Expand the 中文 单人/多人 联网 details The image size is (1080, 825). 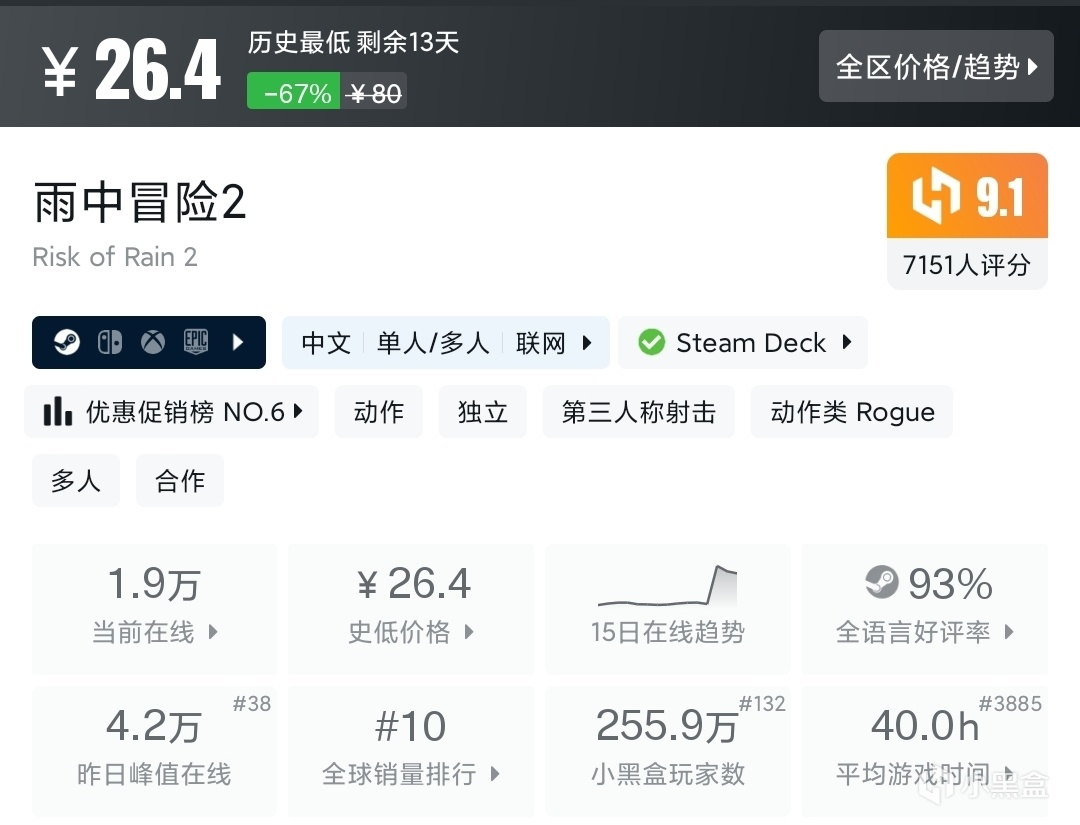click(446, 343)
